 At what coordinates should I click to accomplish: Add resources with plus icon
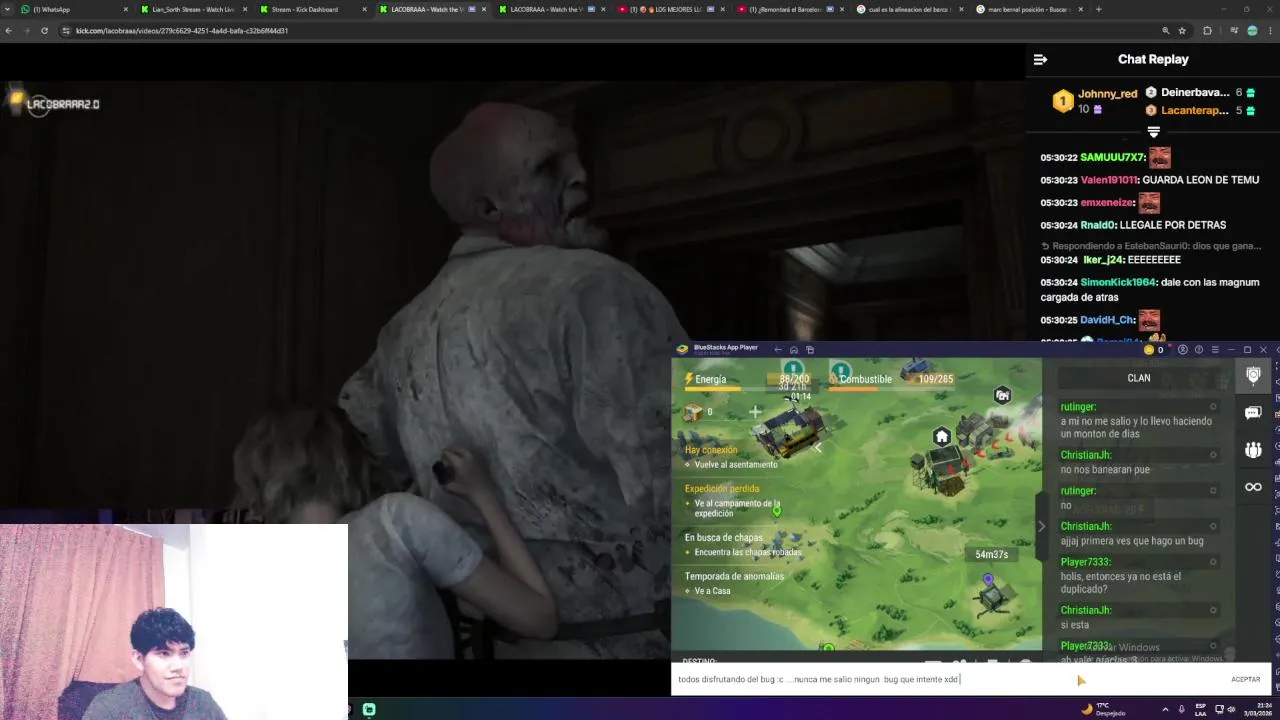755,411
